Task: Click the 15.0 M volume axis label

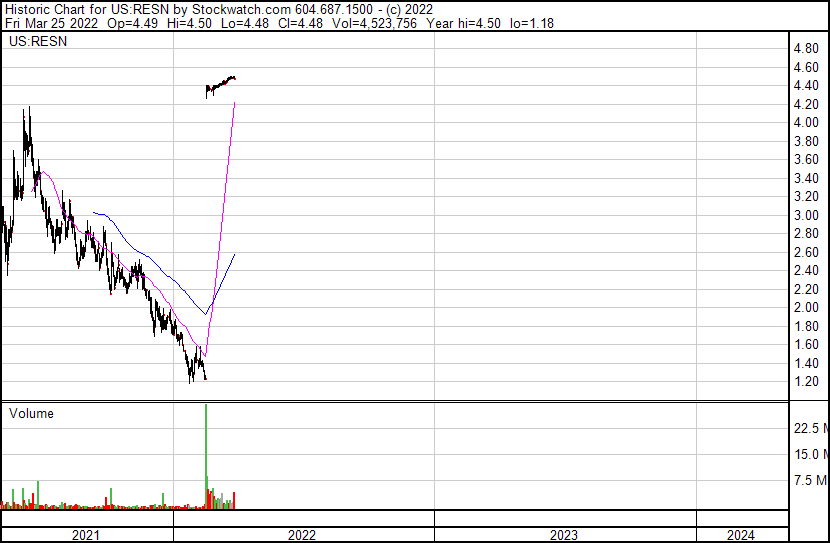Action: click(810, 454)
